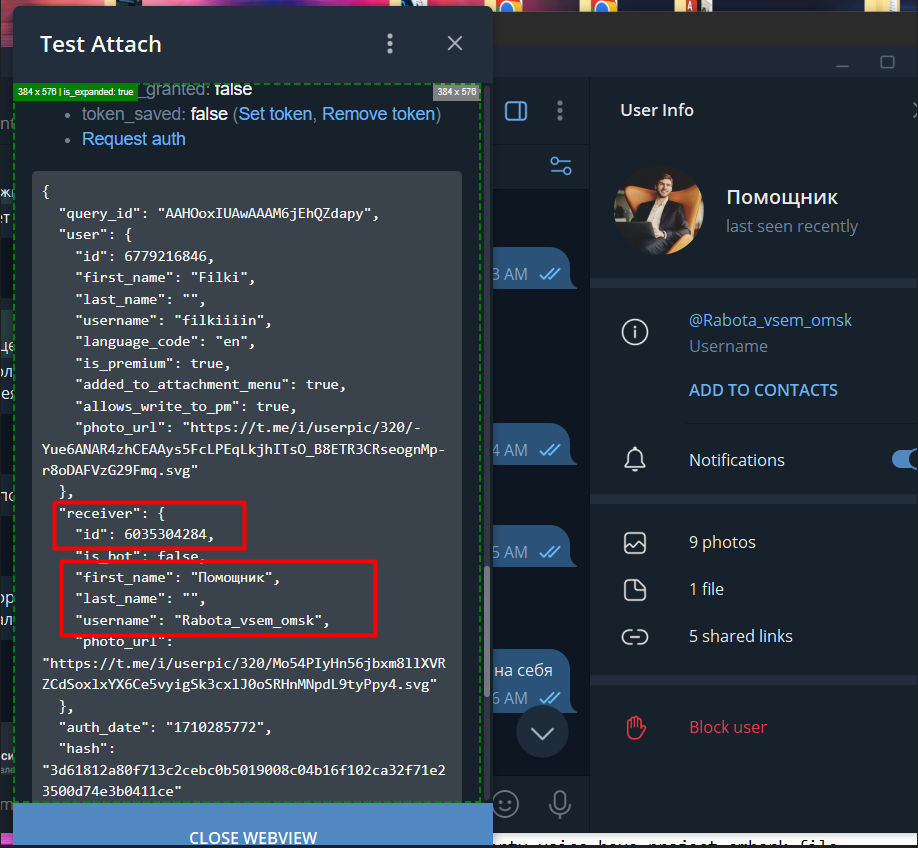Click the Notifications bell icon
This screenshot has height=848, width=918.
tap(635, 459)
